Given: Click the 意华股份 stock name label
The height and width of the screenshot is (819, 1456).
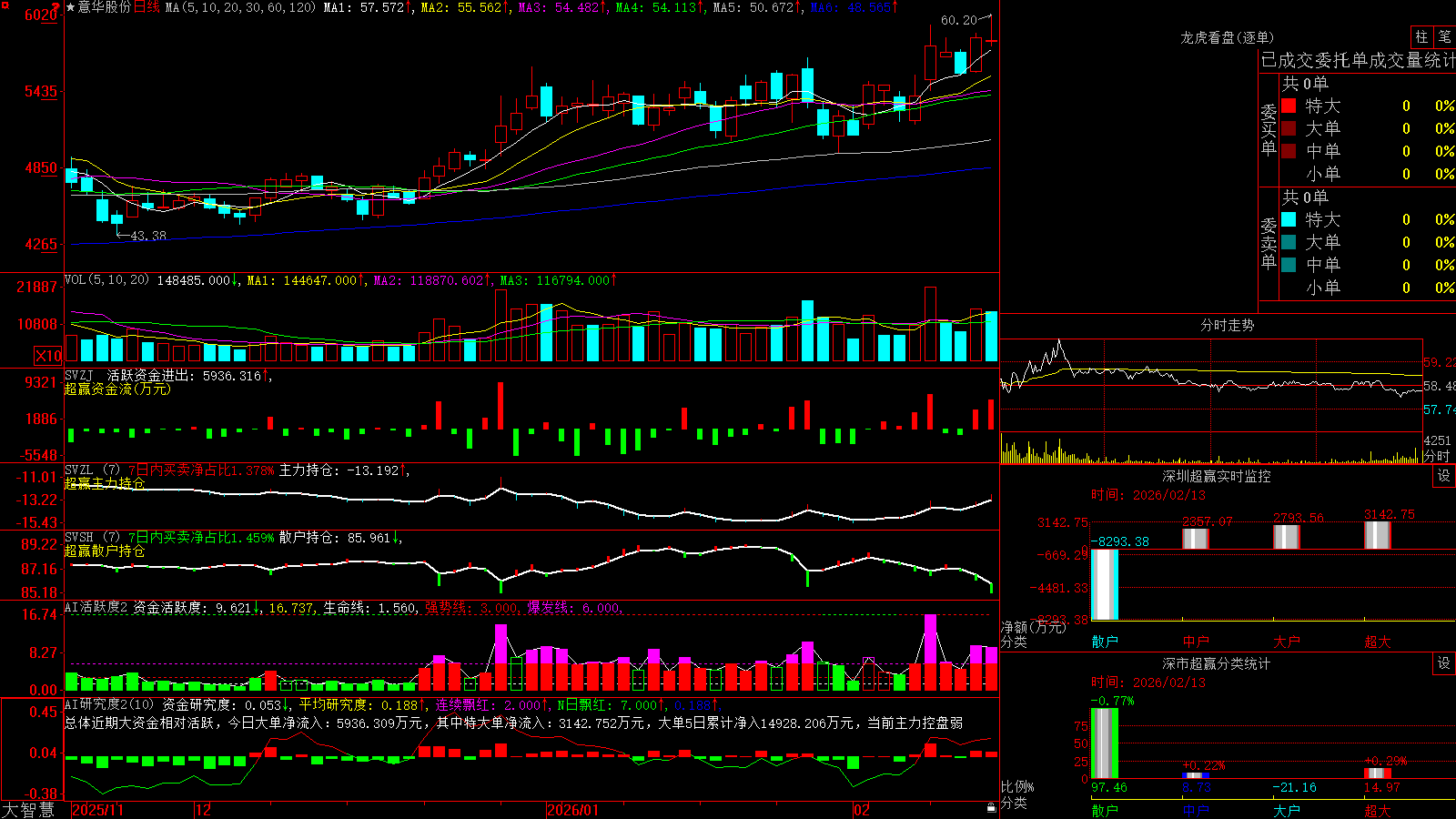Looking at the screenshot, I should point(105,7).
